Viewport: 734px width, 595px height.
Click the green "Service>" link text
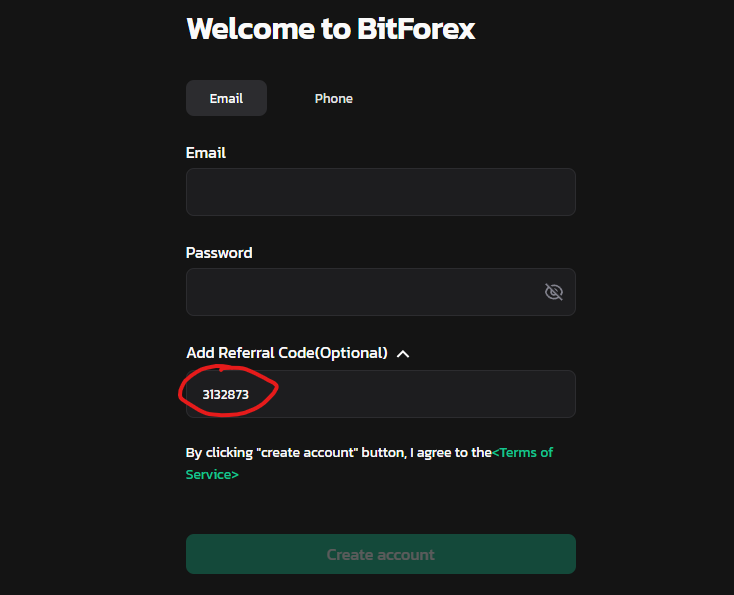point(212,474)
